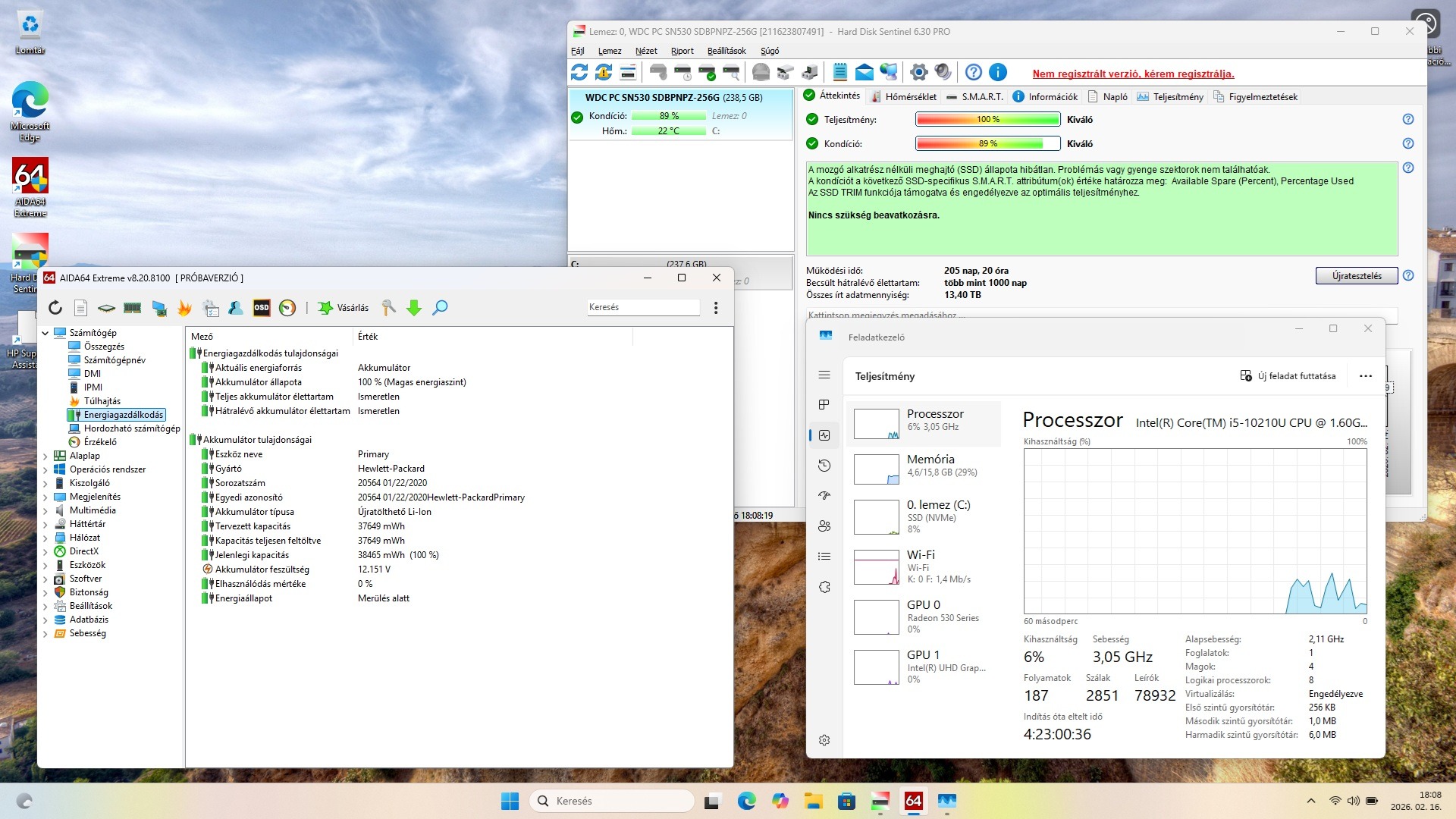
Task: Click the AIDA64 Keresés search field
Action: click(642, 307)
